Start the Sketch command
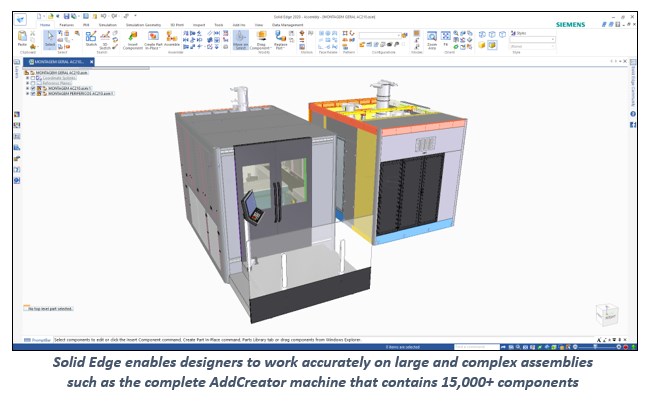 click(91, 39)
